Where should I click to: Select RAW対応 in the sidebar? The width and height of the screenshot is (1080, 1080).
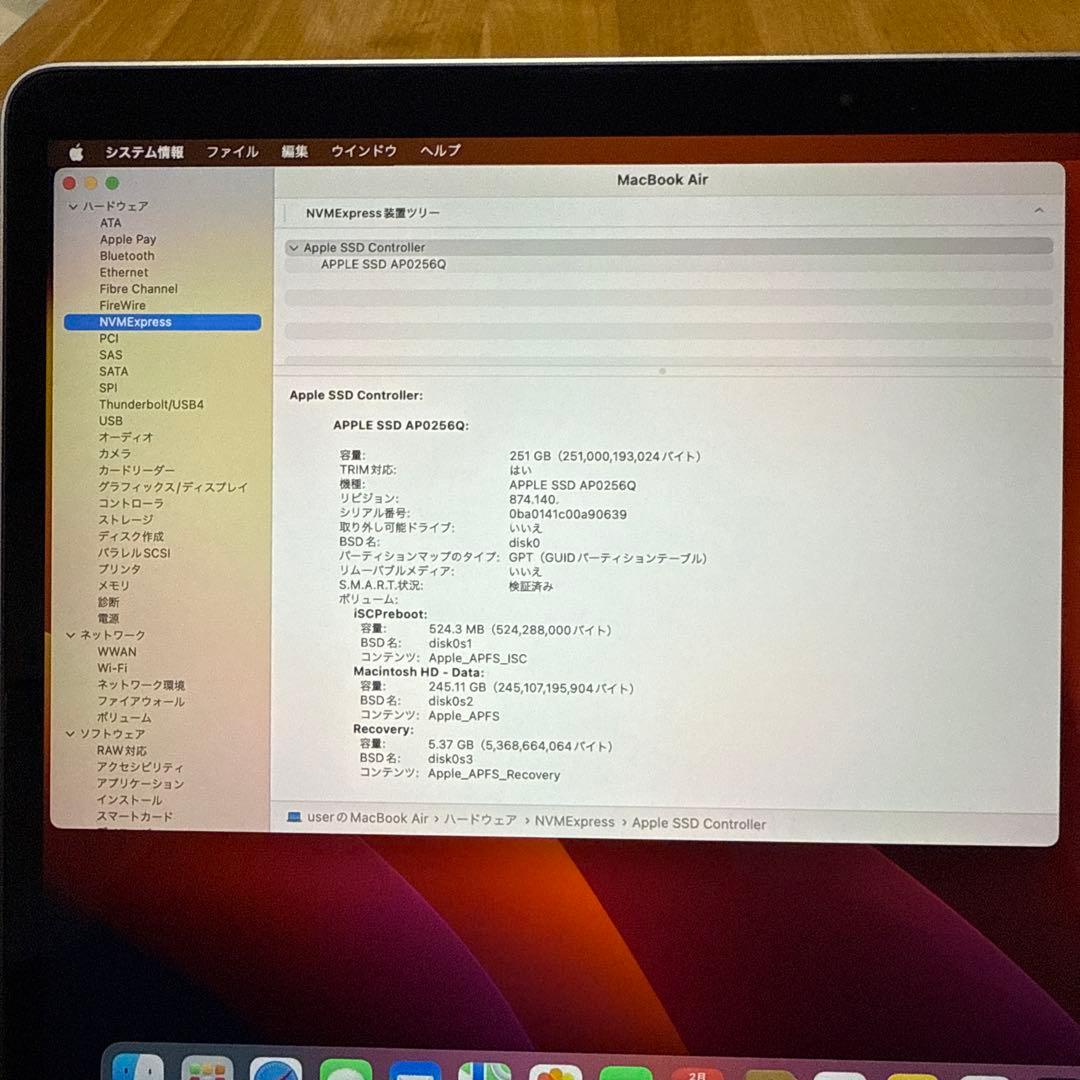tap(121, 751)
